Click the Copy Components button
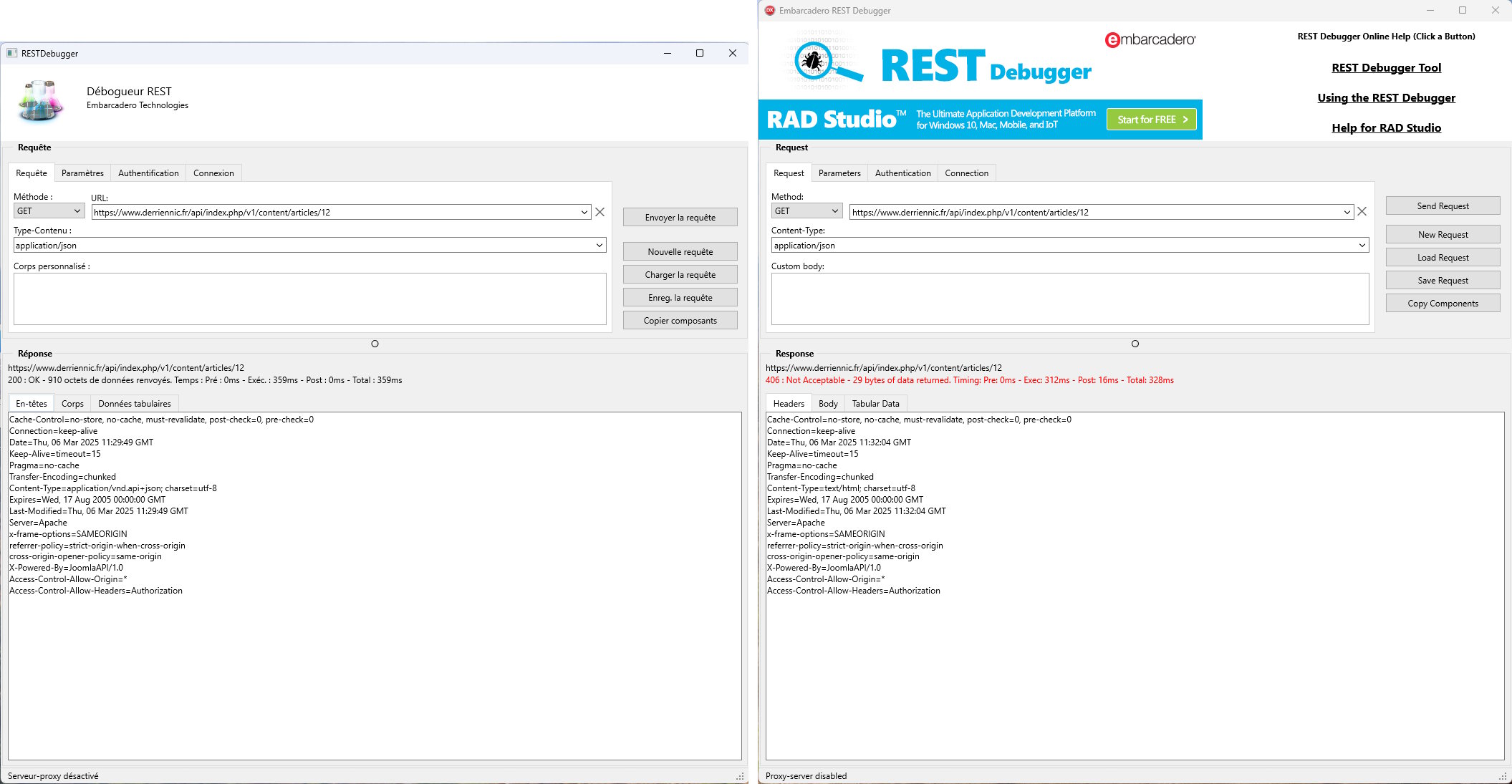The width and height of the screenshot is (1512, 784). coord(1443,304)
